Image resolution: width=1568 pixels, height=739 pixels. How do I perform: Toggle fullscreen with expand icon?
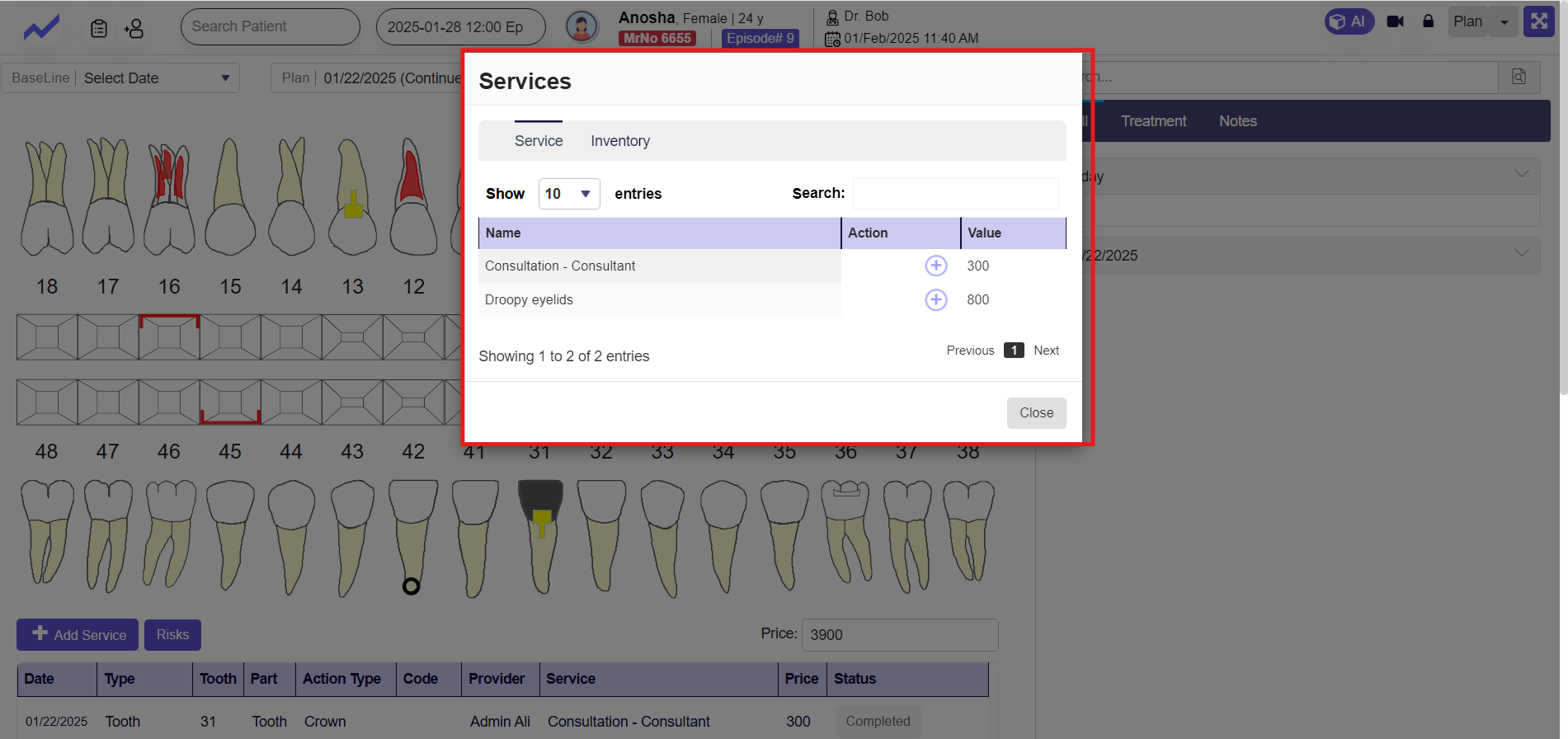click(x=1538, y=21)
